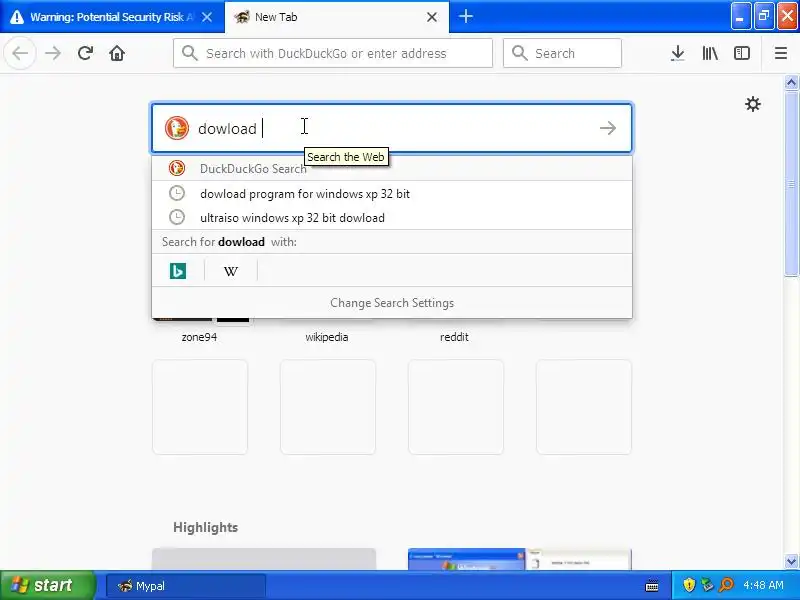Click the page's vertical scrollbar thumb
The image size is (800, 600).
click(791, 183)
